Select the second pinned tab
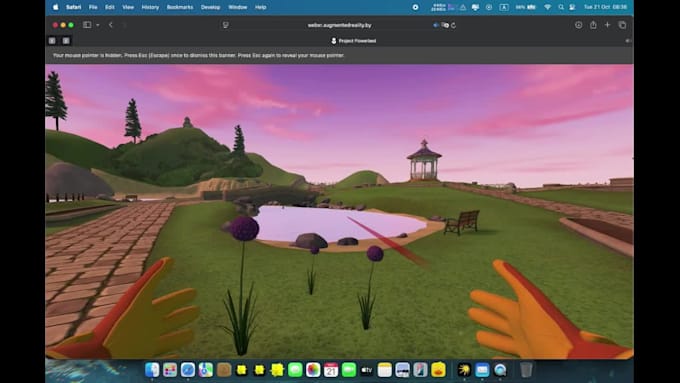 tap(66, 41)
